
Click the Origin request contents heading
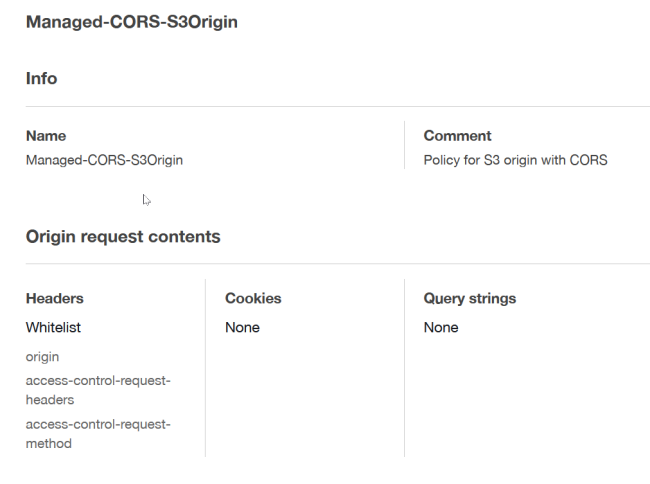click(x=123, y=237)
